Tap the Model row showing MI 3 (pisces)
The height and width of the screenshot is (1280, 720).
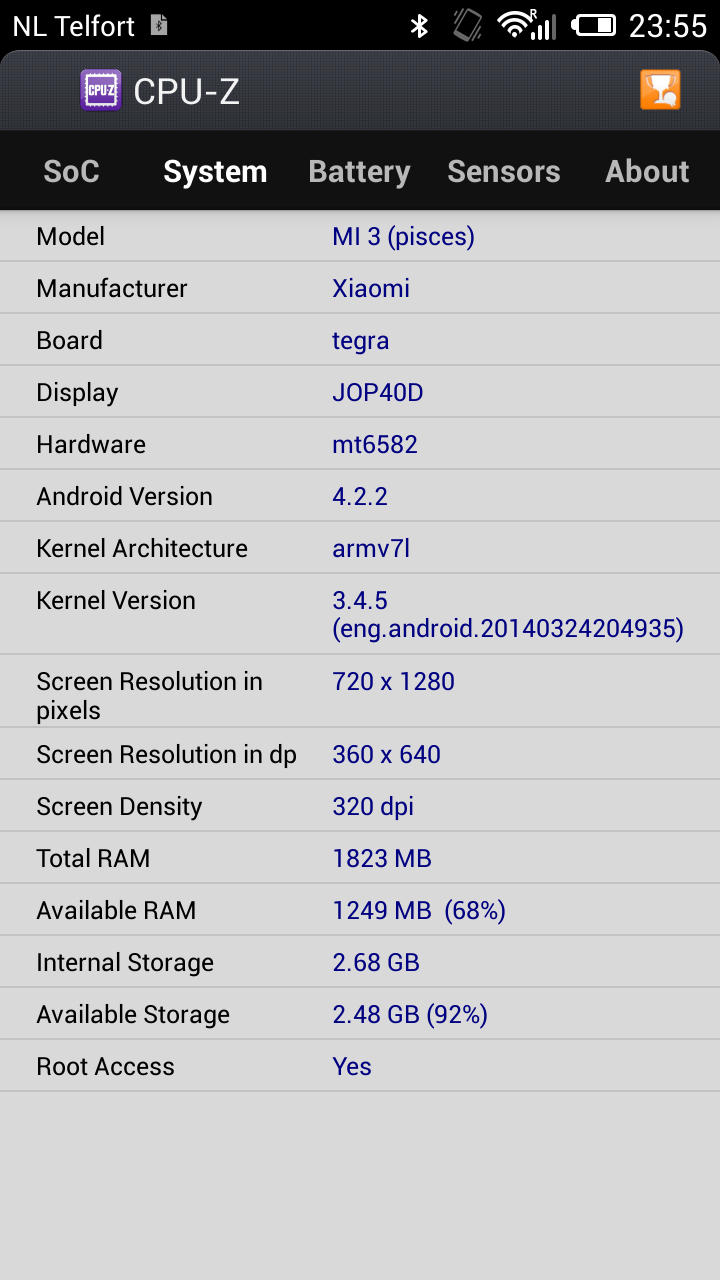(x=360, y=236)
